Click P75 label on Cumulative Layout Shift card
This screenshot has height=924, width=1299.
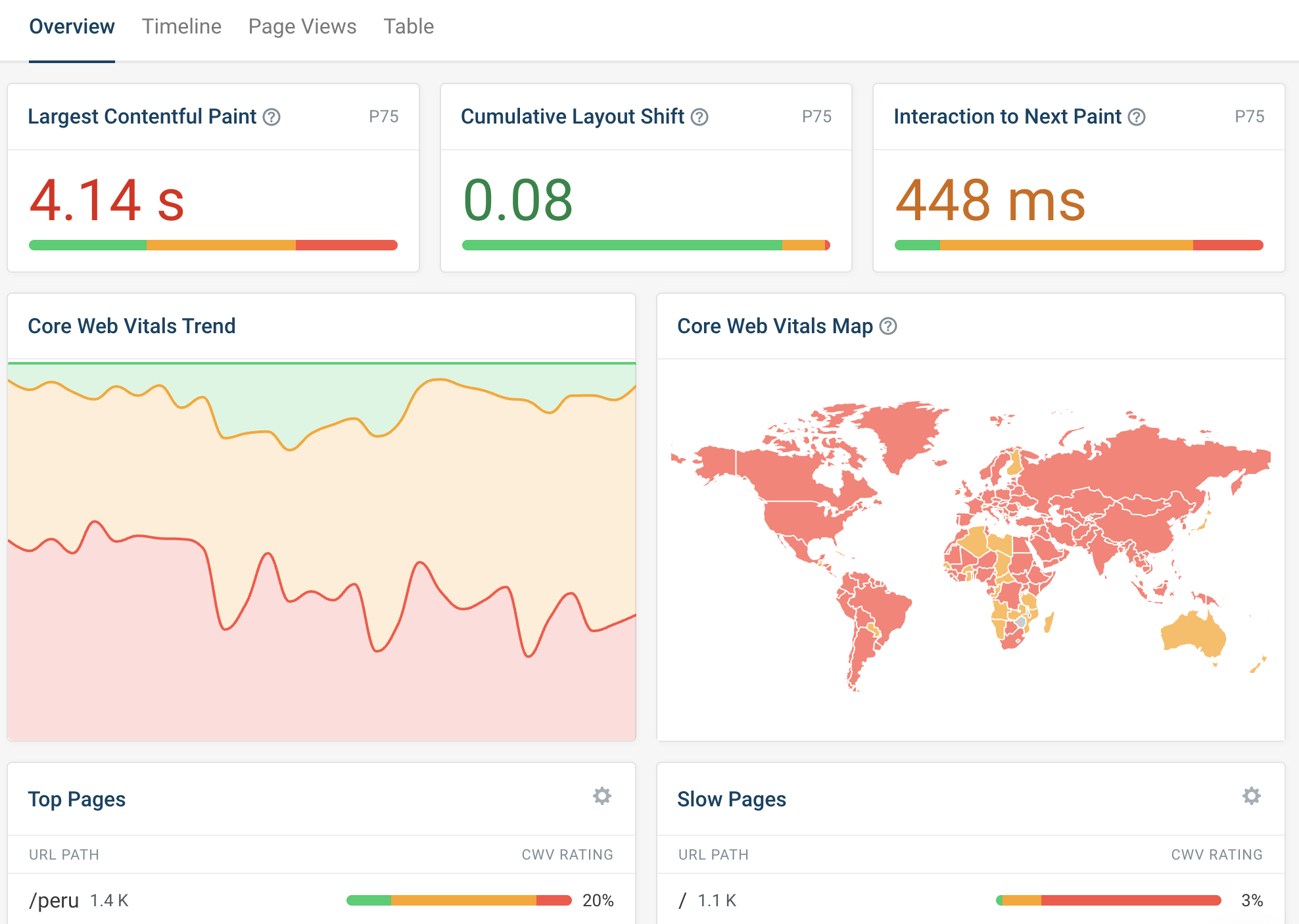[x=817, y=117]
